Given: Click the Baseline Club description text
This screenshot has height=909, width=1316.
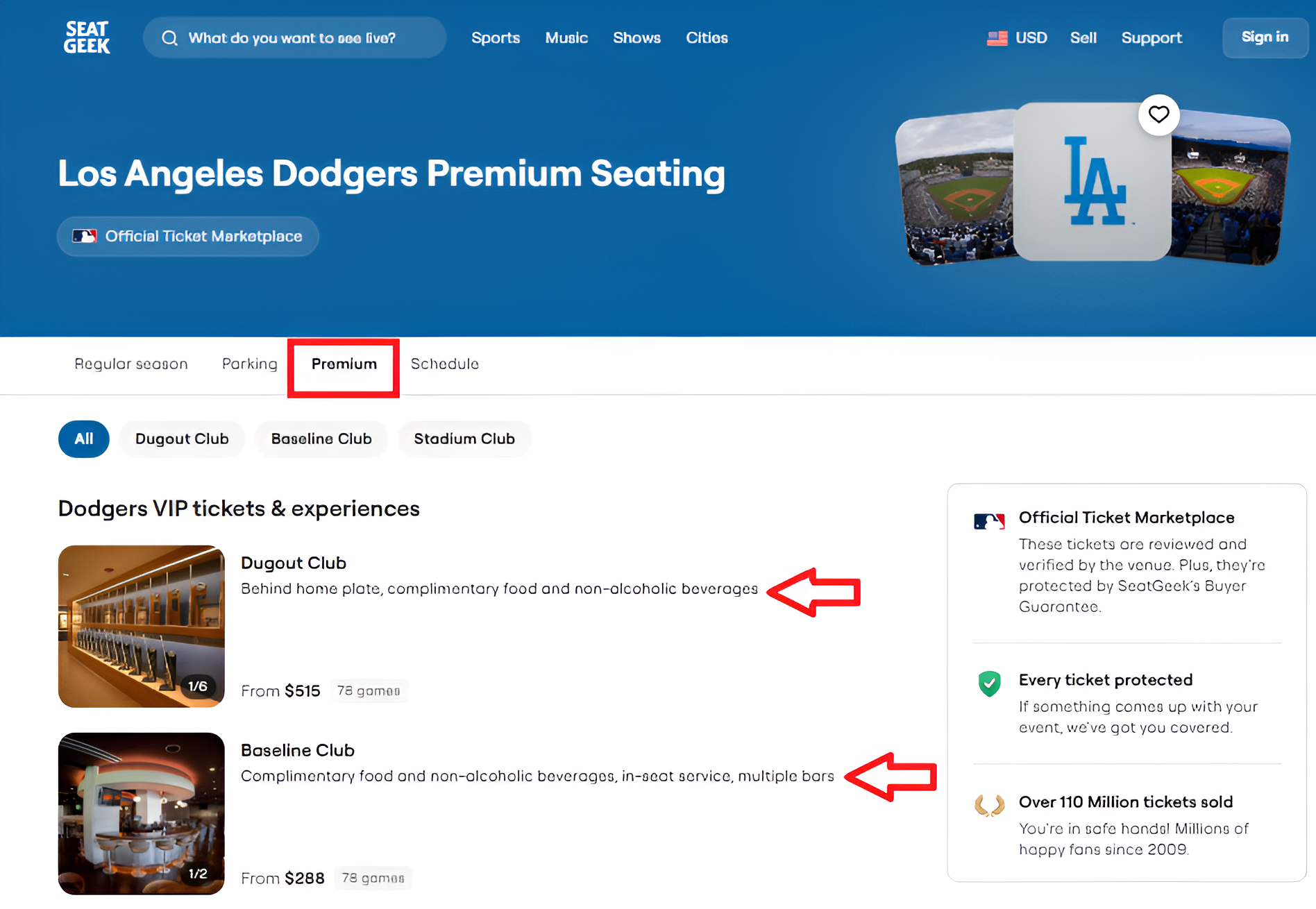Looking at the screenshot, I should coord(537,776).
